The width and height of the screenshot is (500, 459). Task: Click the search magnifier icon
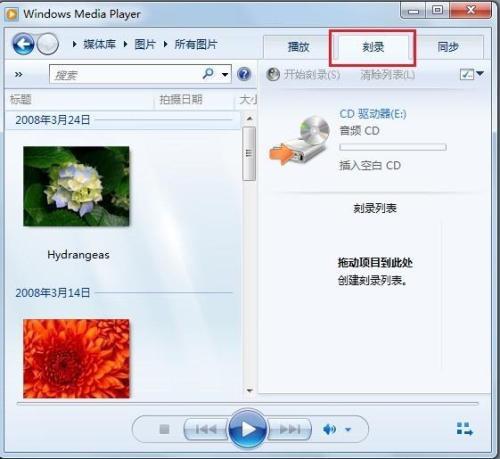point(208,73)
